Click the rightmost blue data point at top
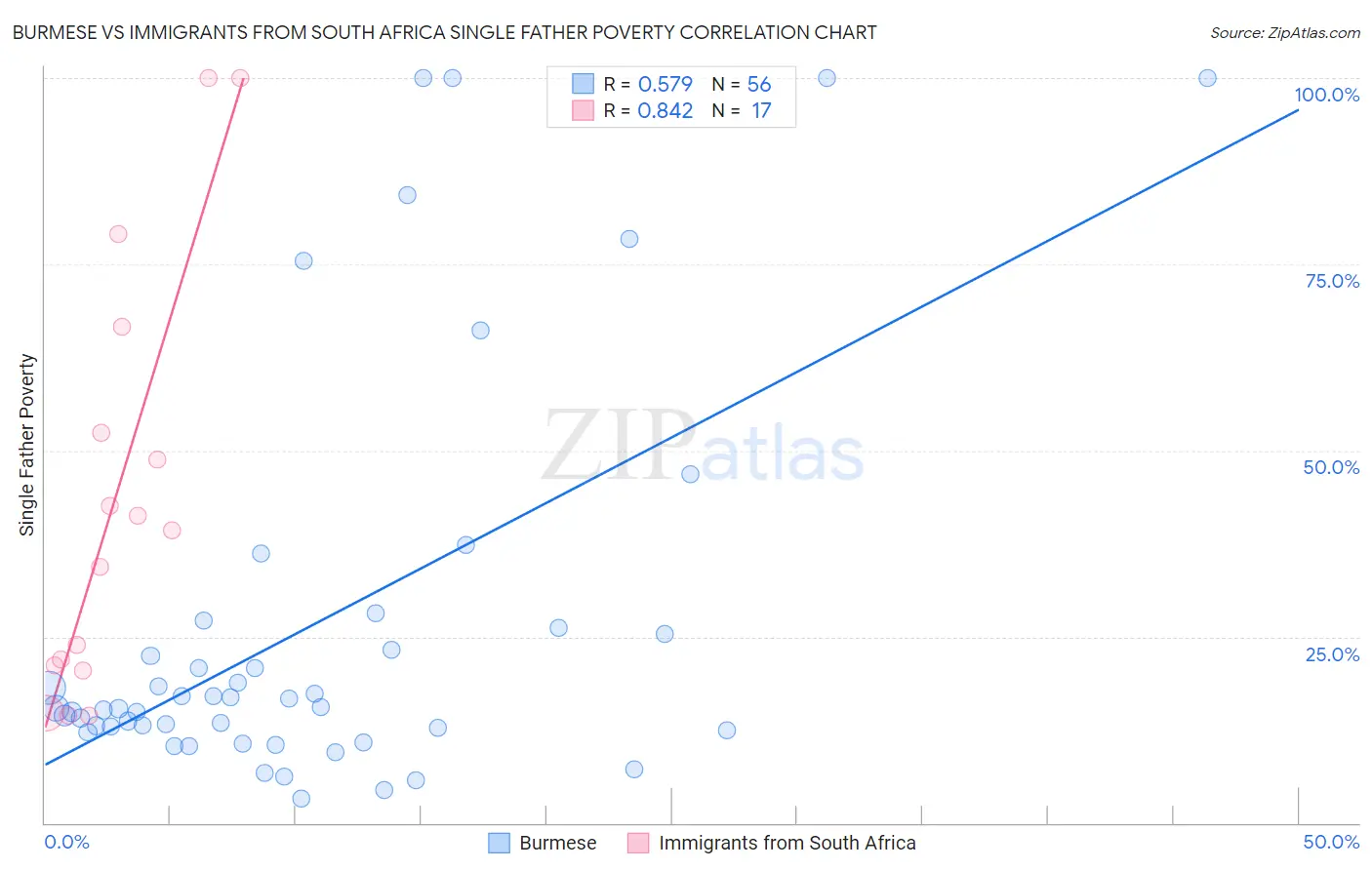The height and width of the screenshot is (870, 1372). [x=1207, y=78]
